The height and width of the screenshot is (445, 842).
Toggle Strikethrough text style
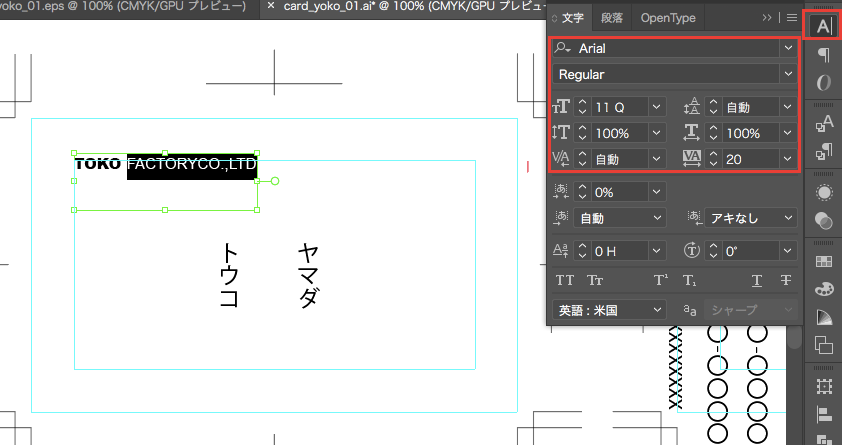(x=786, y=280)
